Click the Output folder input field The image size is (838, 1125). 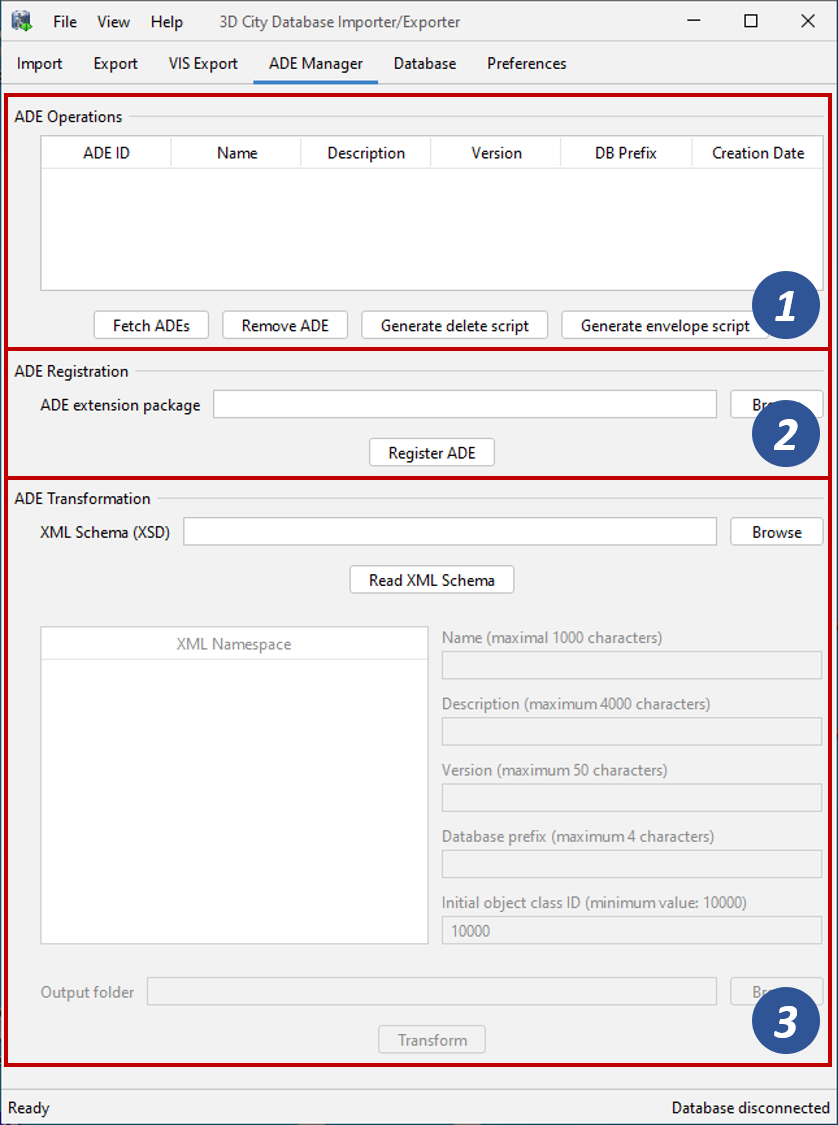click(432, 992)
